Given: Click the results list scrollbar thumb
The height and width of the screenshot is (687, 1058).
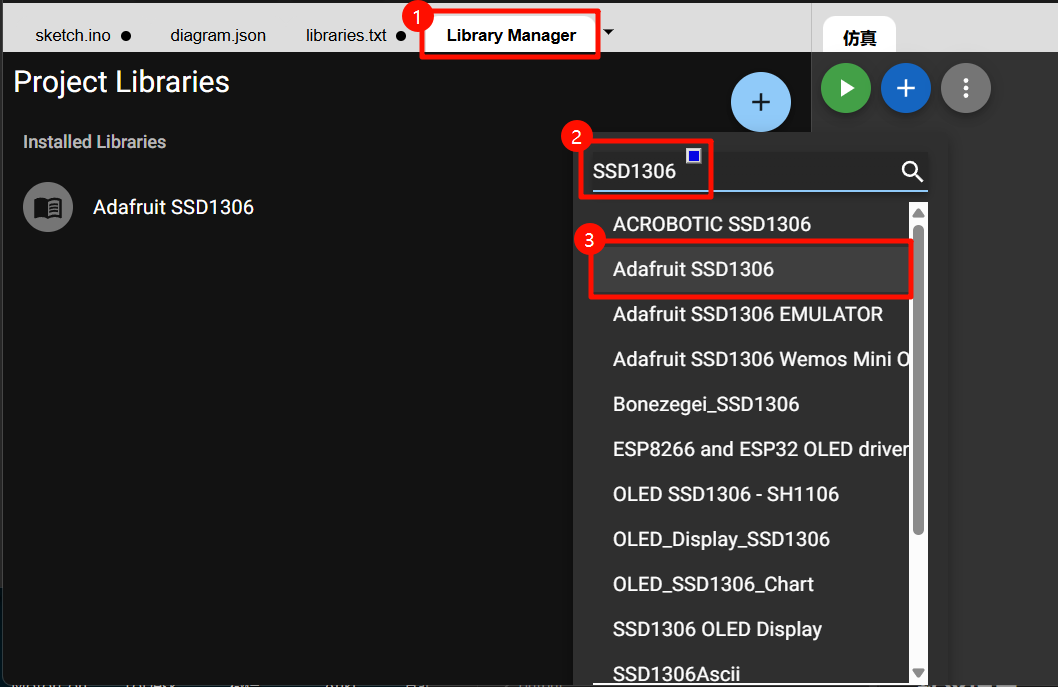Looking at the screenshot, I should click(918, 379).
